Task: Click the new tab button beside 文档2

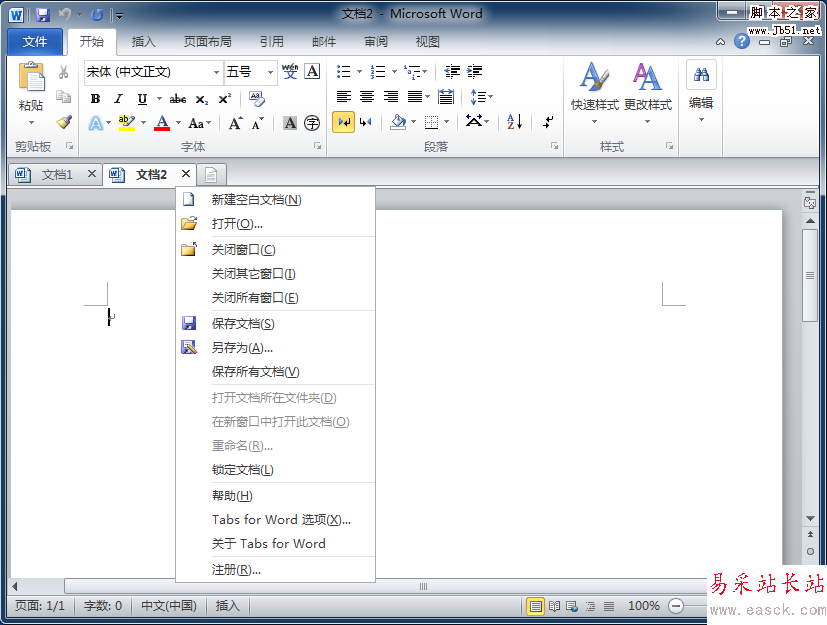Action: (211, 175)
